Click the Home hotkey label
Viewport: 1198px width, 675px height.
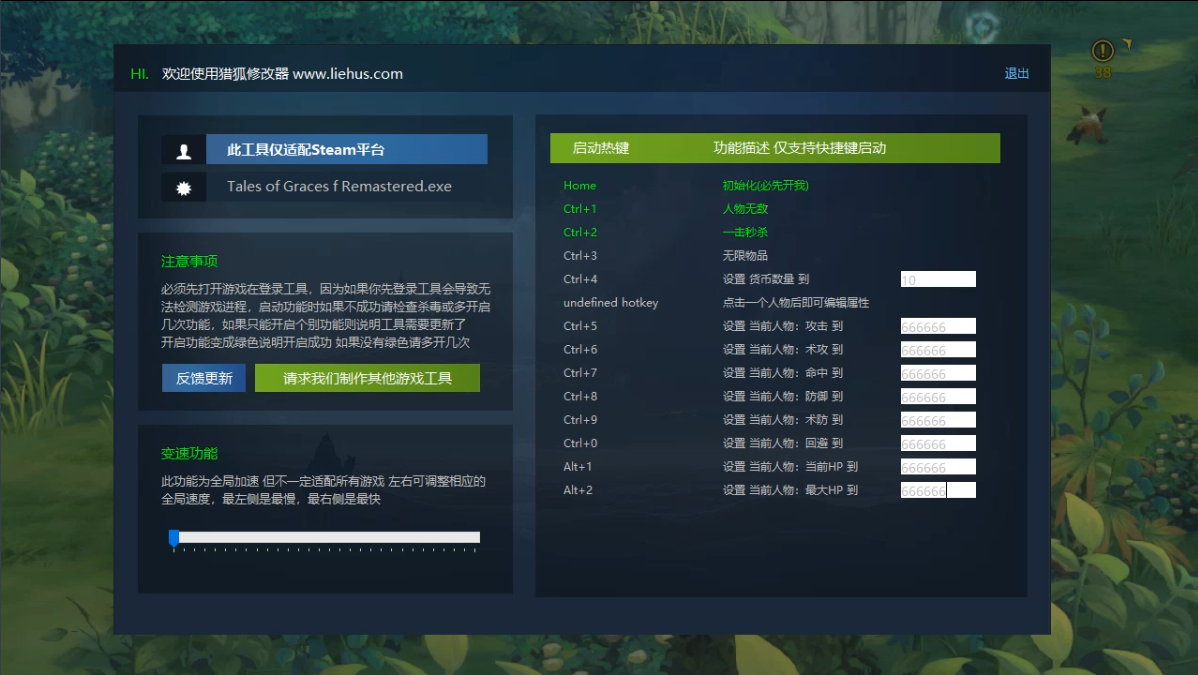pyautogui.click(x=579, y=186)
